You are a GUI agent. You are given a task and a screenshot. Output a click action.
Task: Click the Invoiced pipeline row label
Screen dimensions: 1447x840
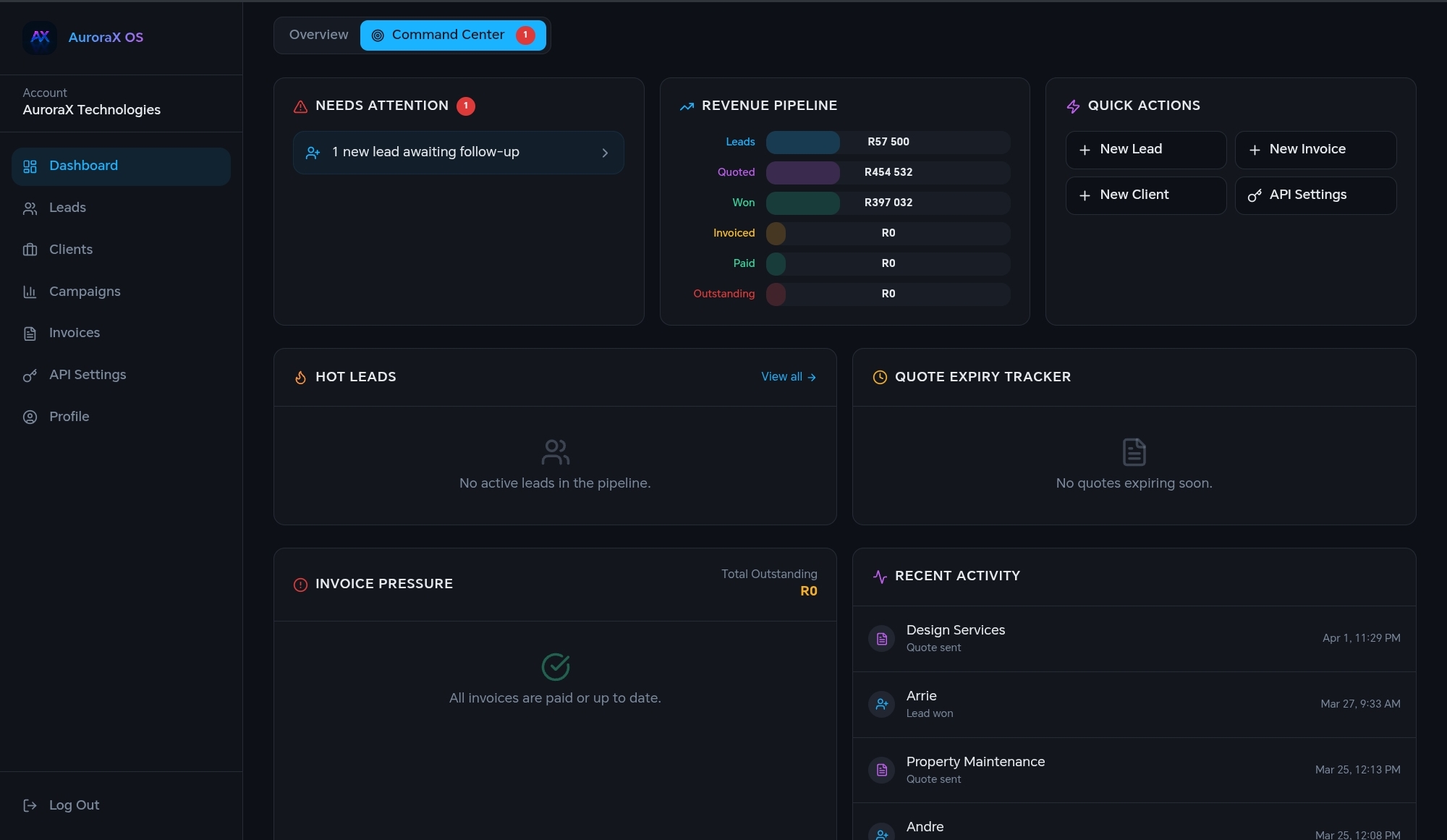click(734, 233)
